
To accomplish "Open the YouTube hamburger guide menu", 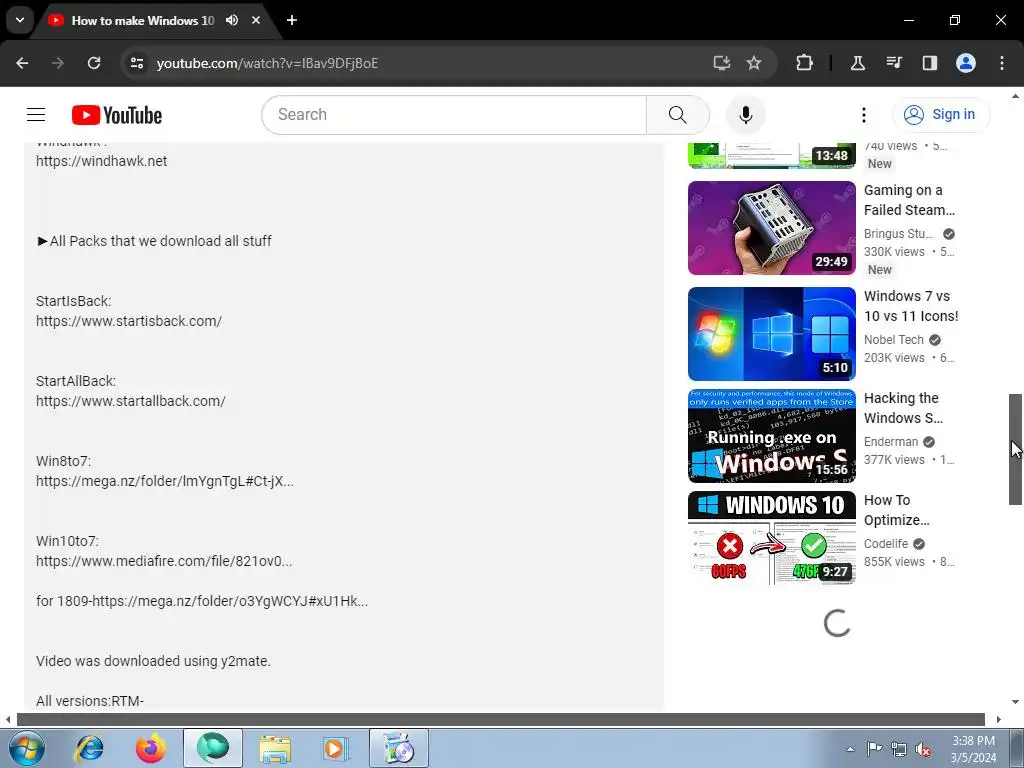I will coord(36,115).
